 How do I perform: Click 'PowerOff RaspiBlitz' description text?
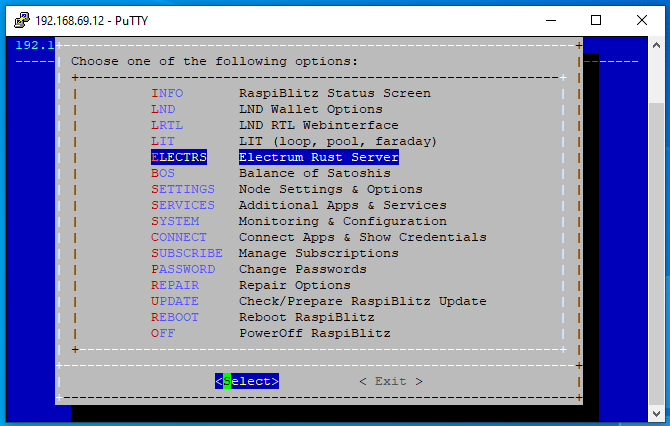pyautogui.click(x=314, y=334)
